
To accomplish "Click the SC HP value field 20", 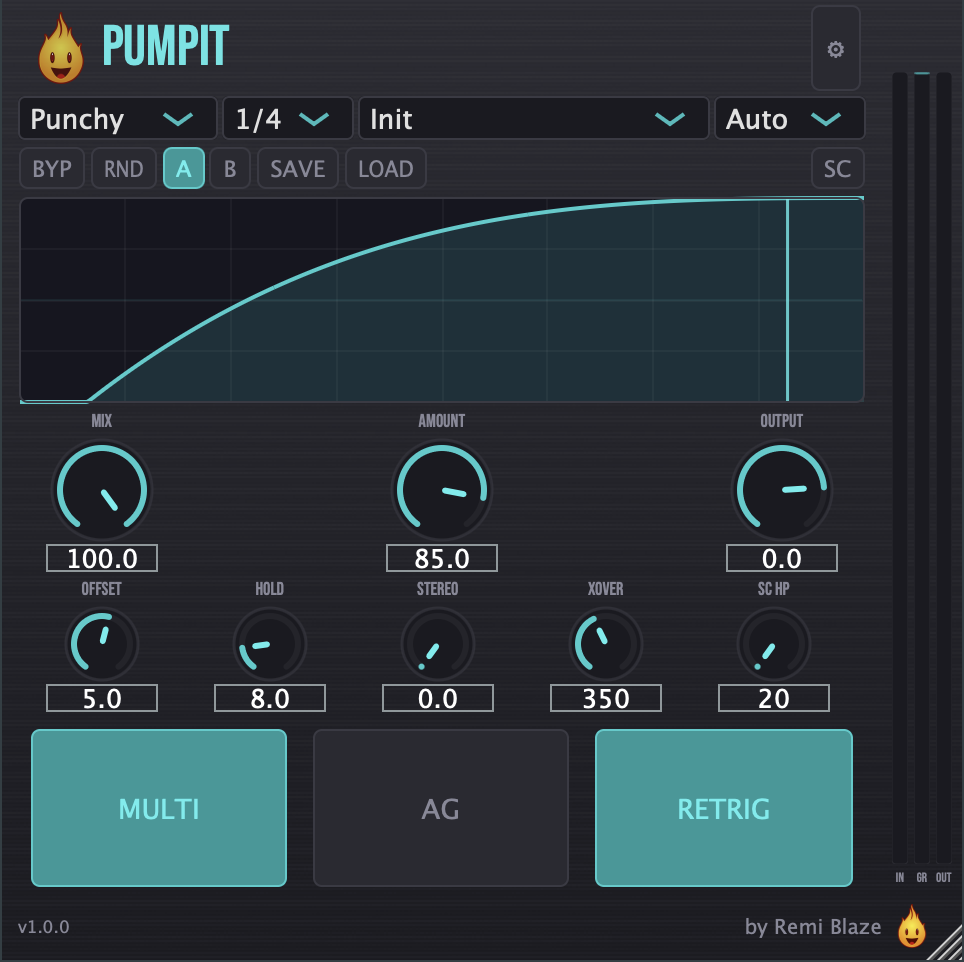I will coord(773,698).
